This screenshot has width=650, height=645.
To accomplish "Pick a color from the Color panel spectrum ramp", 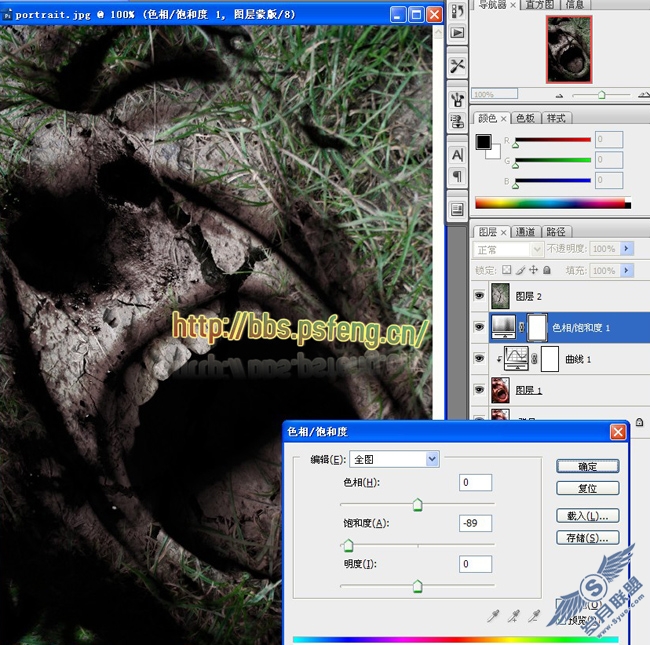I will coord(553,203).
